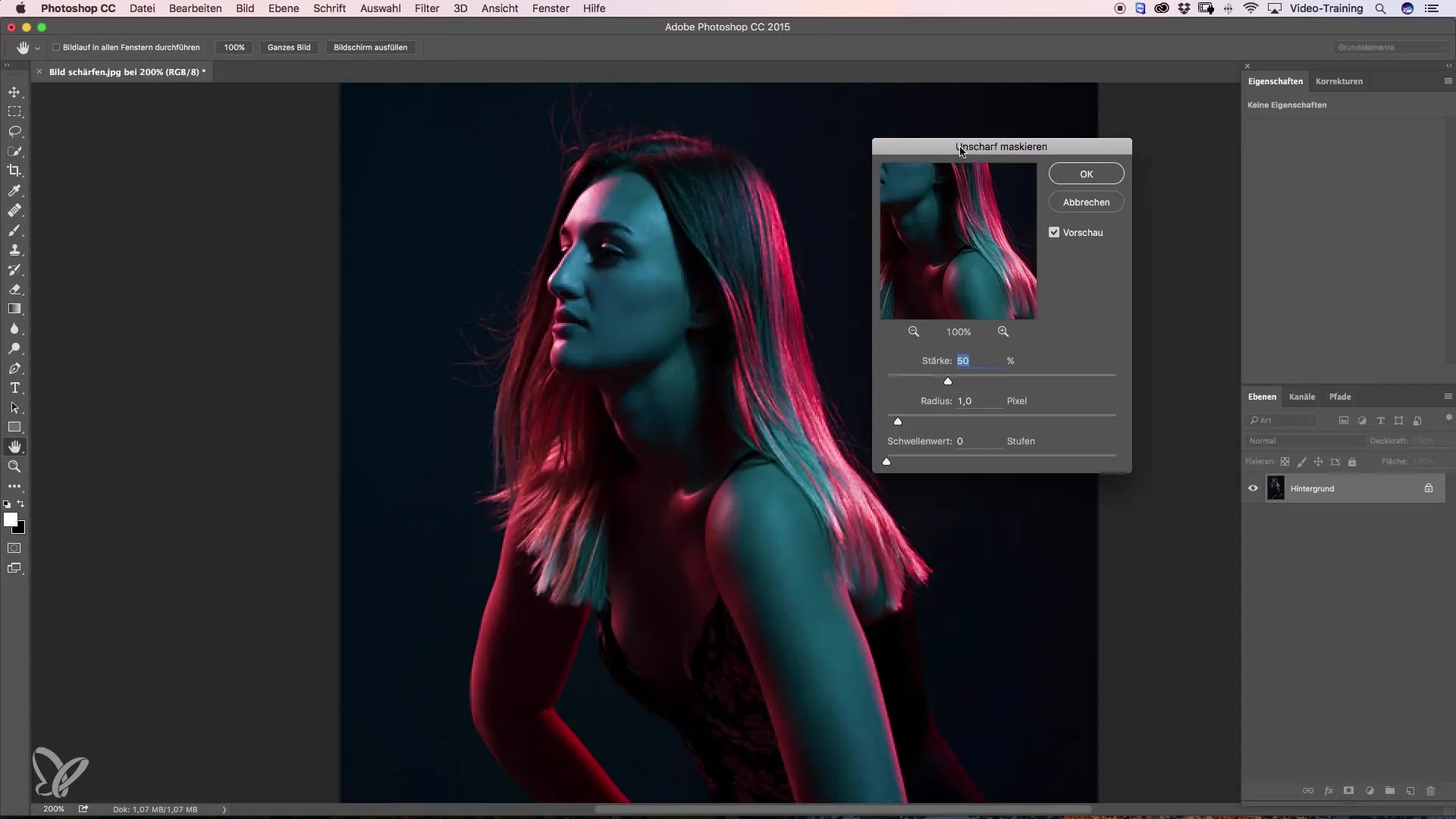
Task: Click the Stärke slider handle
Action: click(948, 381)
